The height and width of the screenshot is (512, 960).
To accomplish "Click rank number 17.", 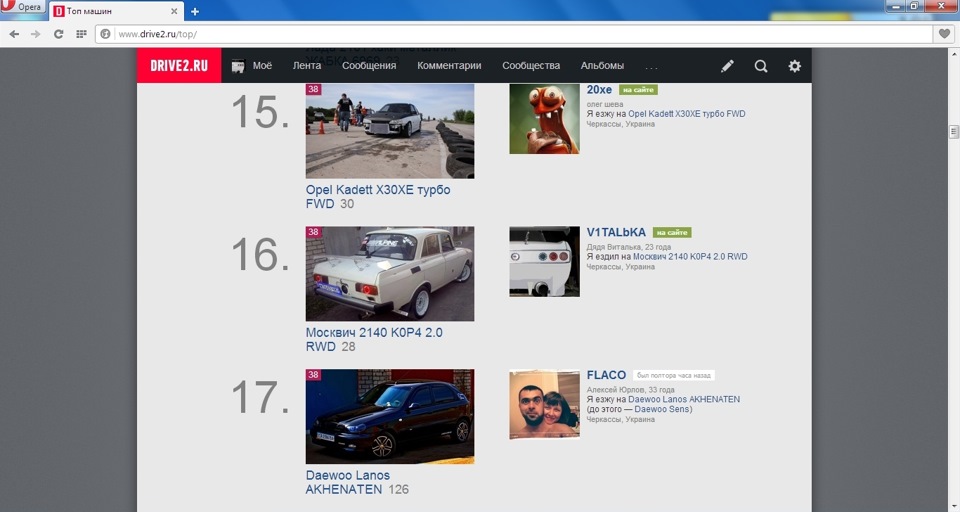I will pos(260,397).
